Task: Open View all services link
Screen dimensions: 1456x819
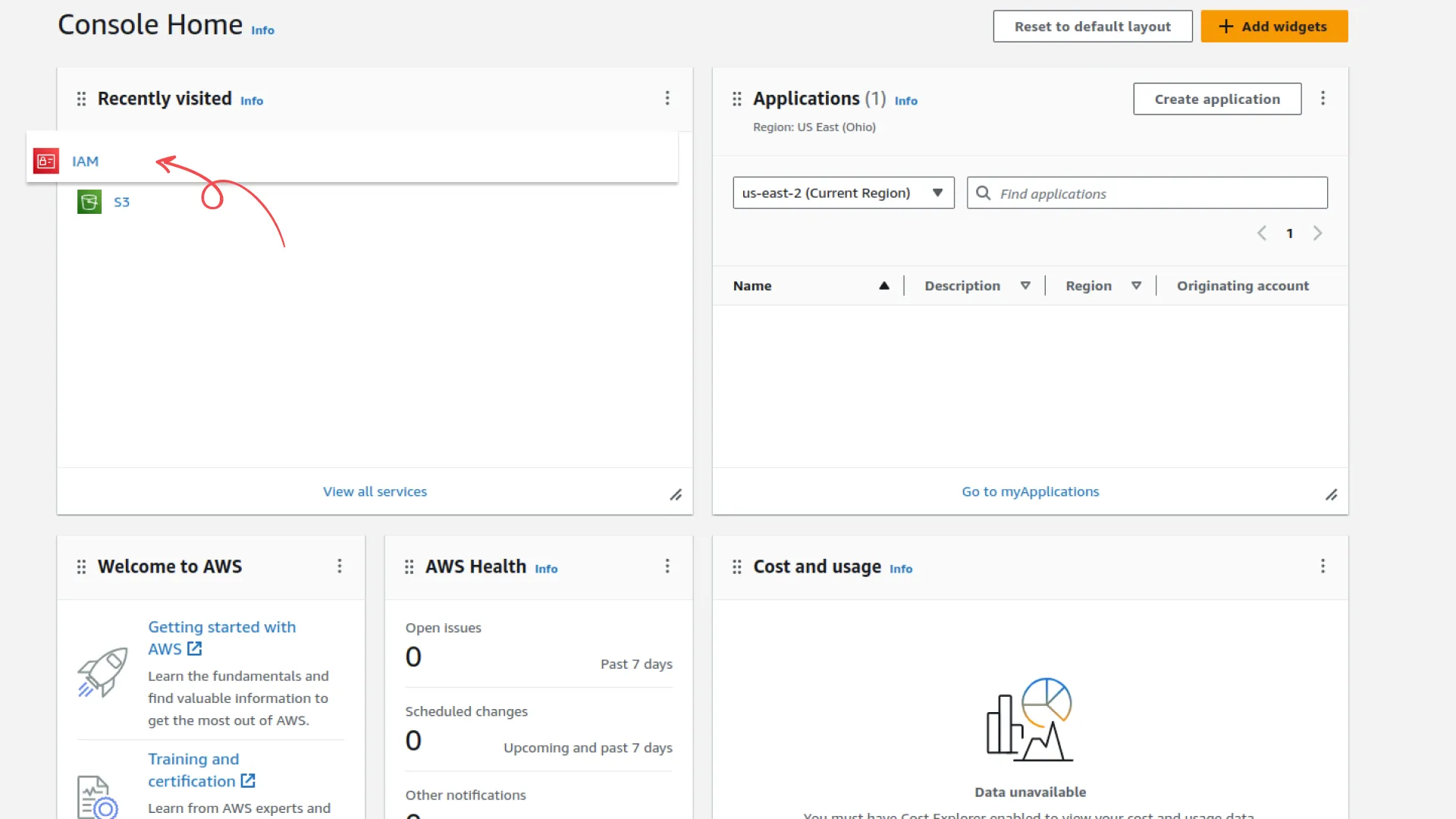Action: coord(375,491)
